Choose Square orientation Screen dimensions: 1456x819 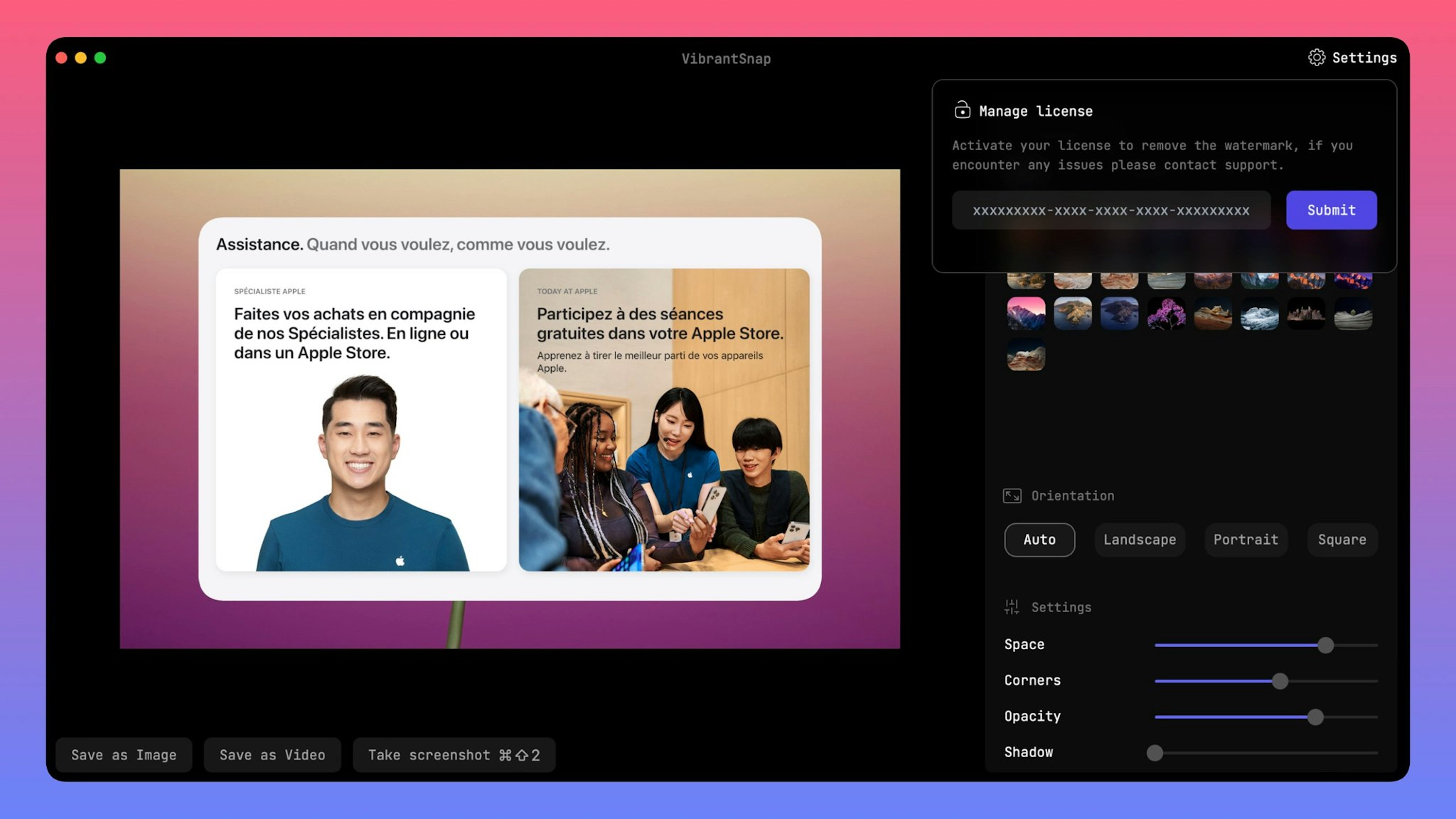(1342, 540)
